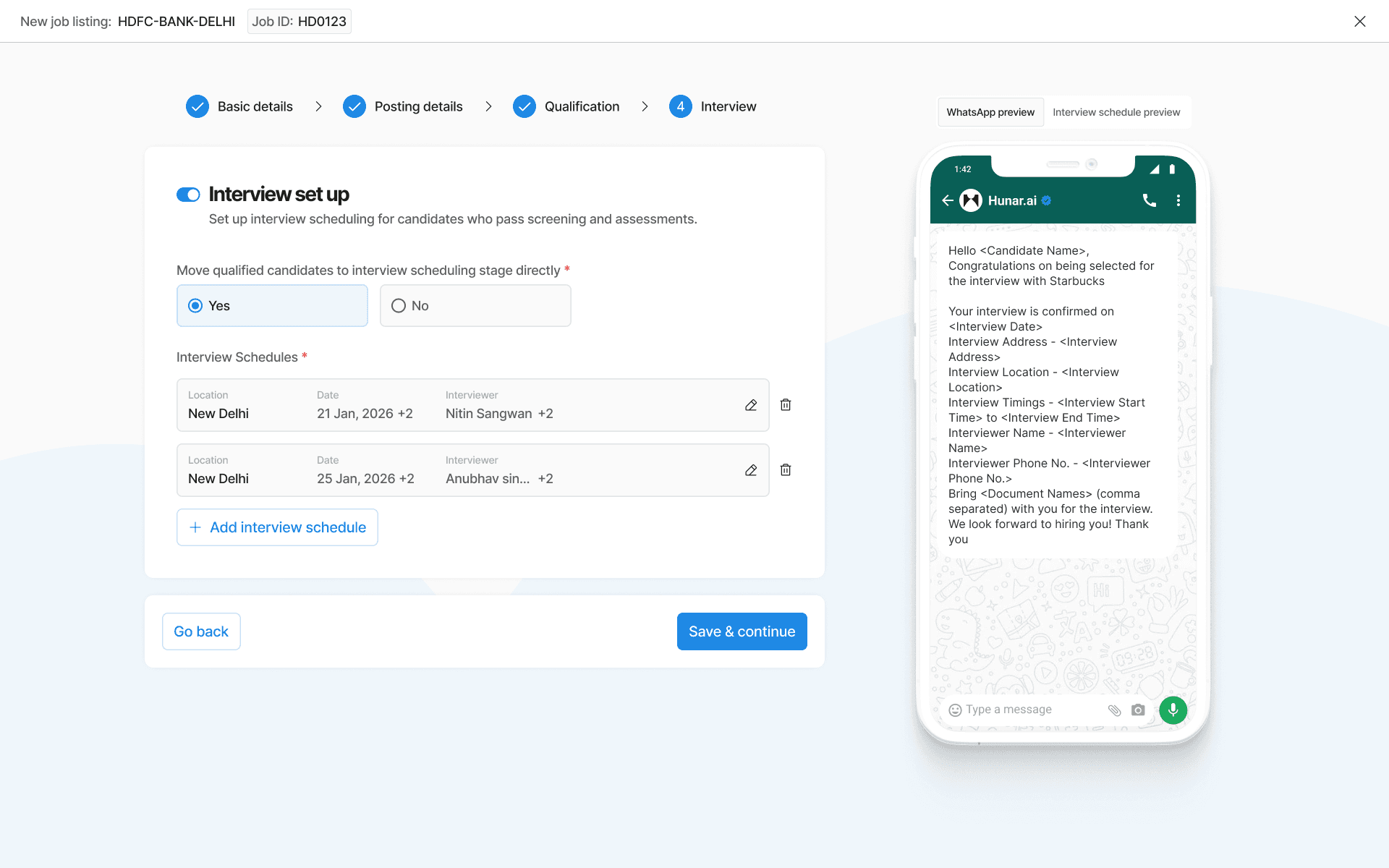Jump to the Qualification step
Image resolution: width=1389 pixels, height=868 pixels.
[566, 106]
